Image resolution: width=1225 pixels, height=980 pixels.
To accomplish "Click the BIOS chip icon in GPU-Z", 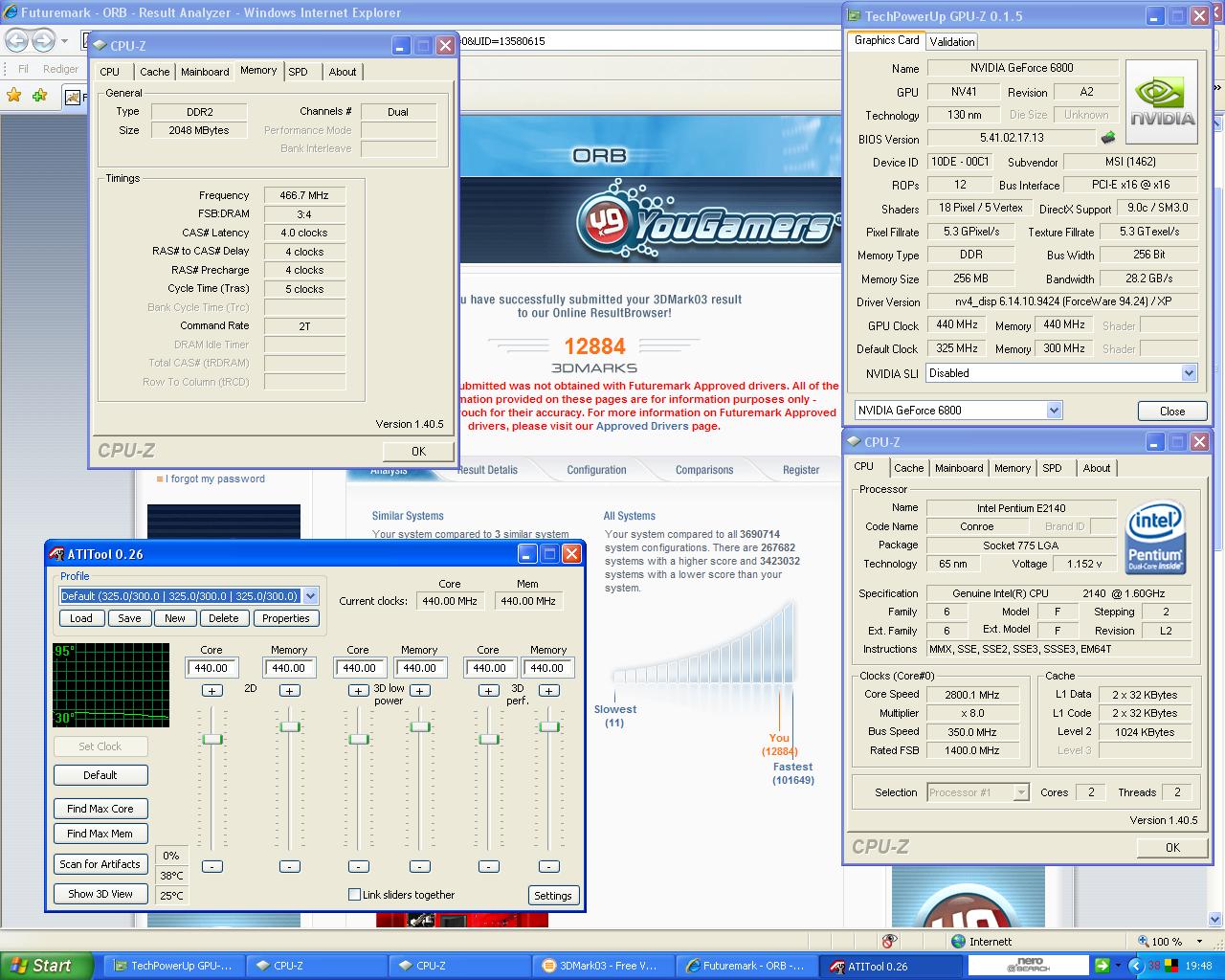I will 1108,138.
